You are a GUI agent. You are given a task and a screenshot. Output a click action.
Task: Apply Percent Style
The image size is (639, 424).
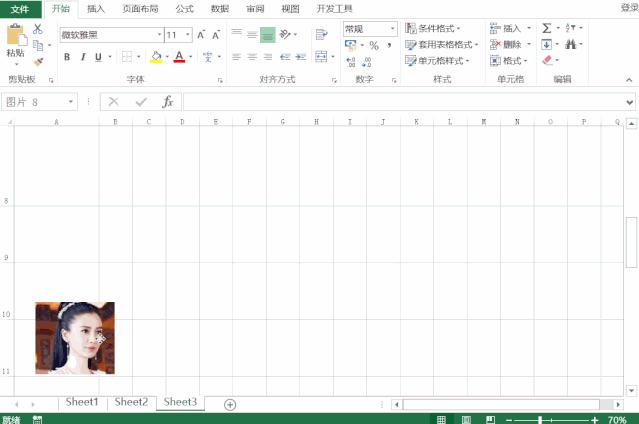pos(374,45)
